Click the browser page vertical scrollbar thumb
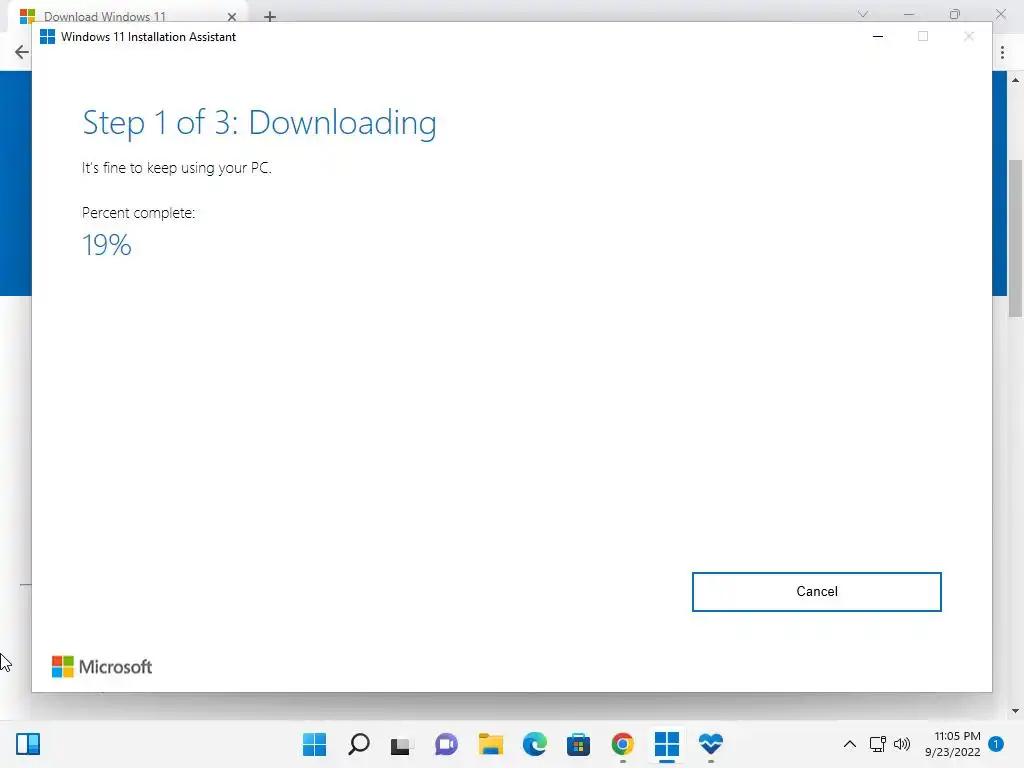The height and width of the screenshot is (768, 1024). (x=1015, y=238)
